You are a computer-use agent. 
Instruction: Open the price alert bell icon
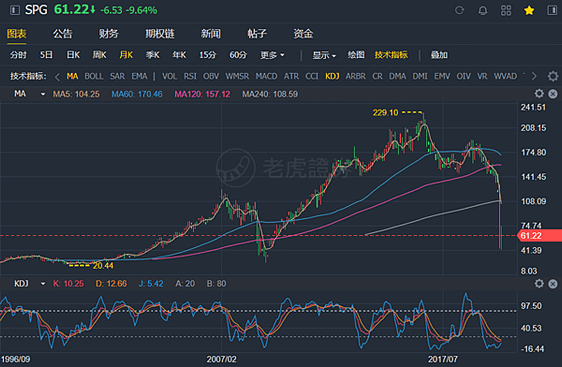click(x=483, y=10)
